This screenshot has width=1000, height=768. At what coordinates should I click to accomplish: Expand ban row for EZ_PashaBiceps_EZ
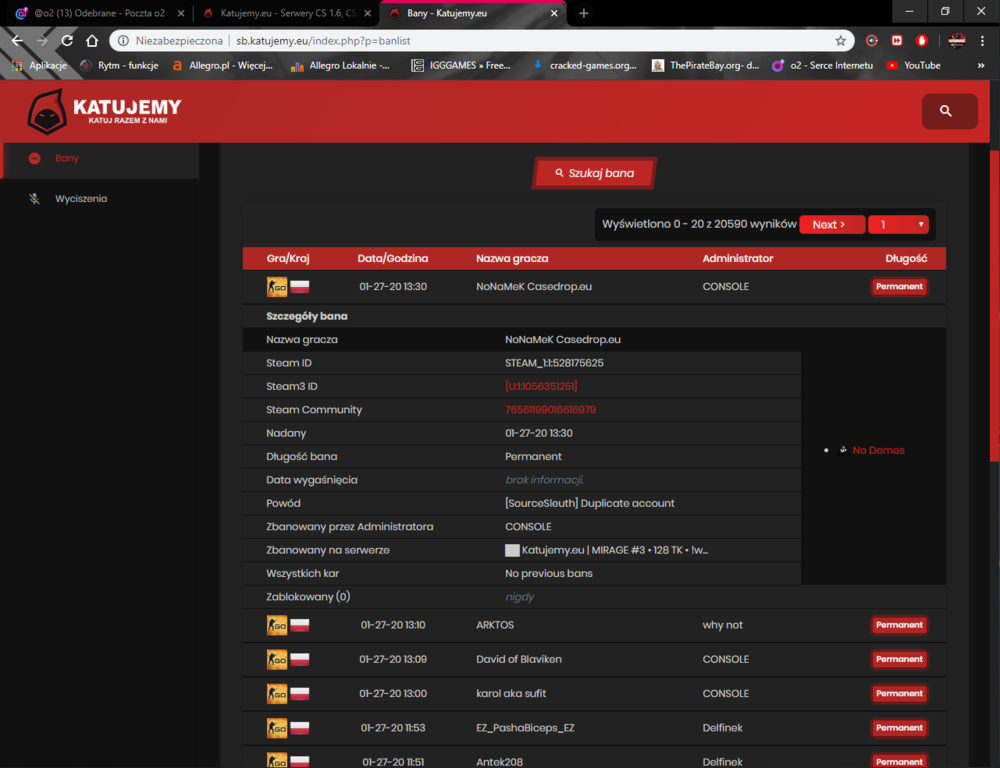594,728
